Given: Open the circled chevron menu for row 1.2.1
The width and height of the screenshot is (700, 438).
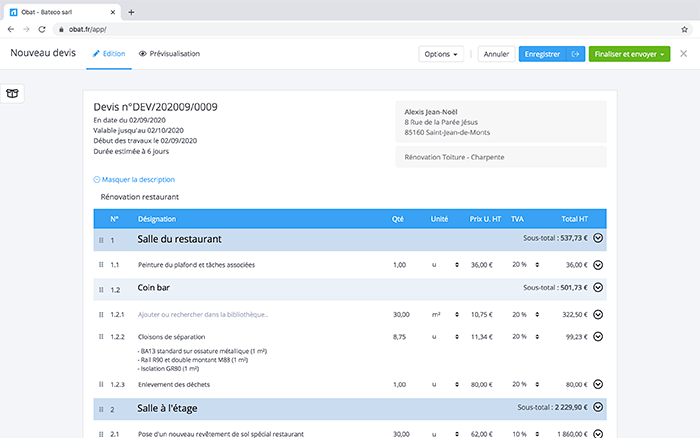Looking at the screenshot, I should [x=598, y=315].
